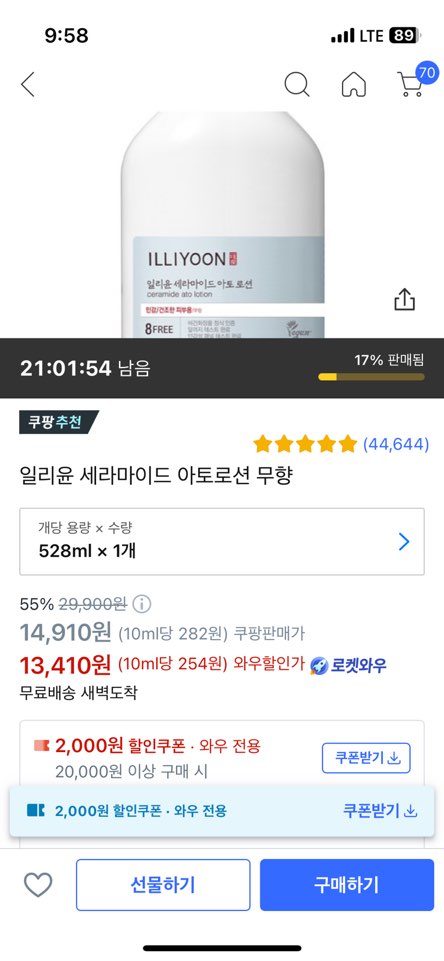This screenshot has width=444, height=961.
Task: Add to wishlist with heart icon
Action: 38,885
